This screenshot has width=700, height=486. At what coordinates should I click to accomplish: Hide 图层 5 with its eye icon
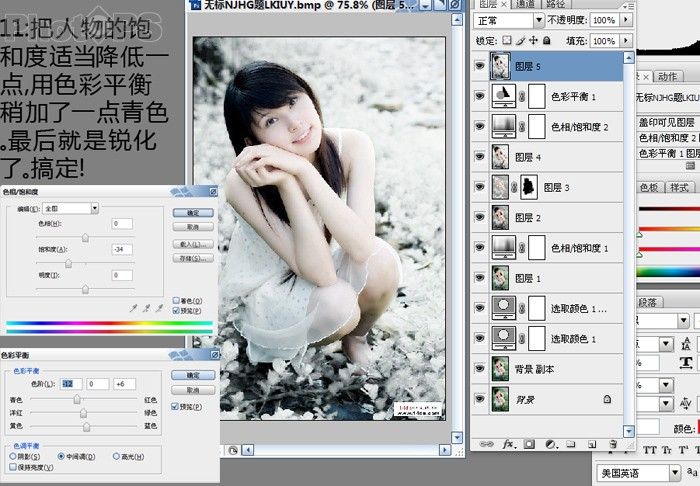480,66
